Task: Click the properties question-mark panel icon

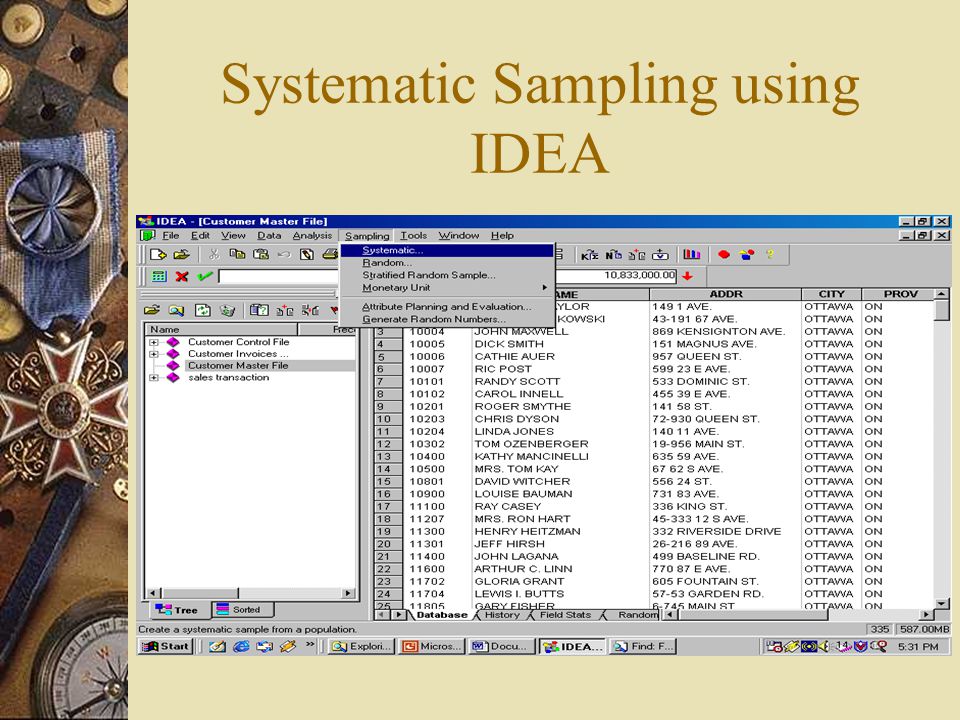Action: [x=259, y=310]
